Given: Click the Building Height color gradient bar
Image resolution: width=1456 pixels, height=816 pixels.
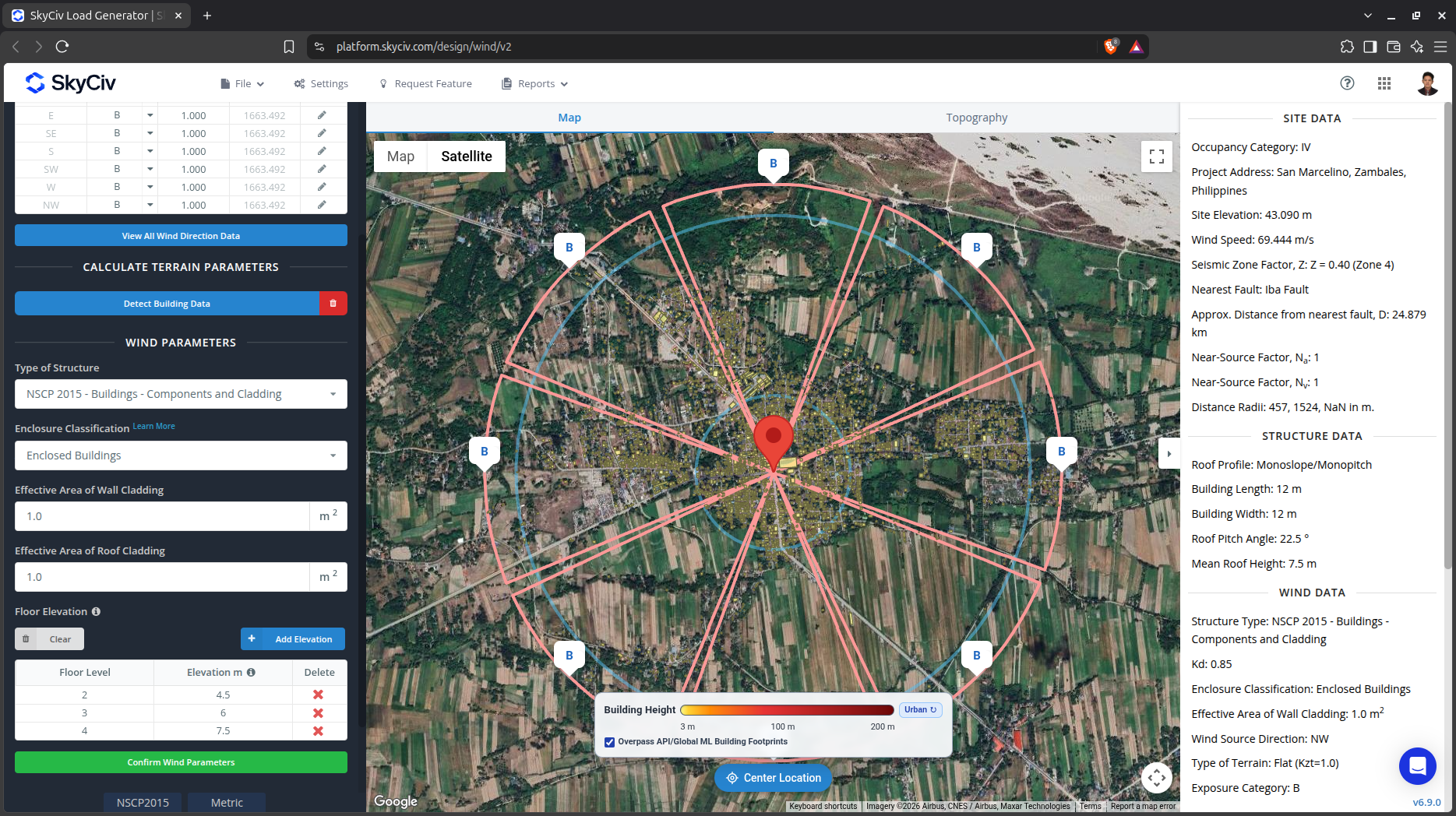Looking at the screenshot, I should pos(787,710).
